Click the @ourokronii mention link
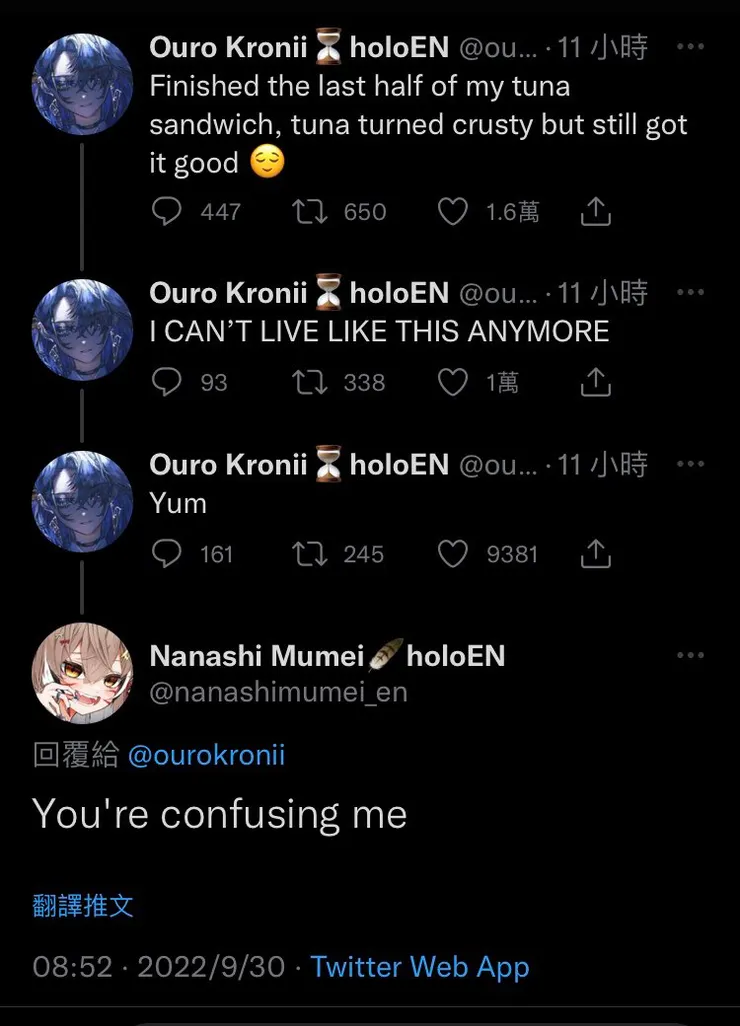 [206, 755]
